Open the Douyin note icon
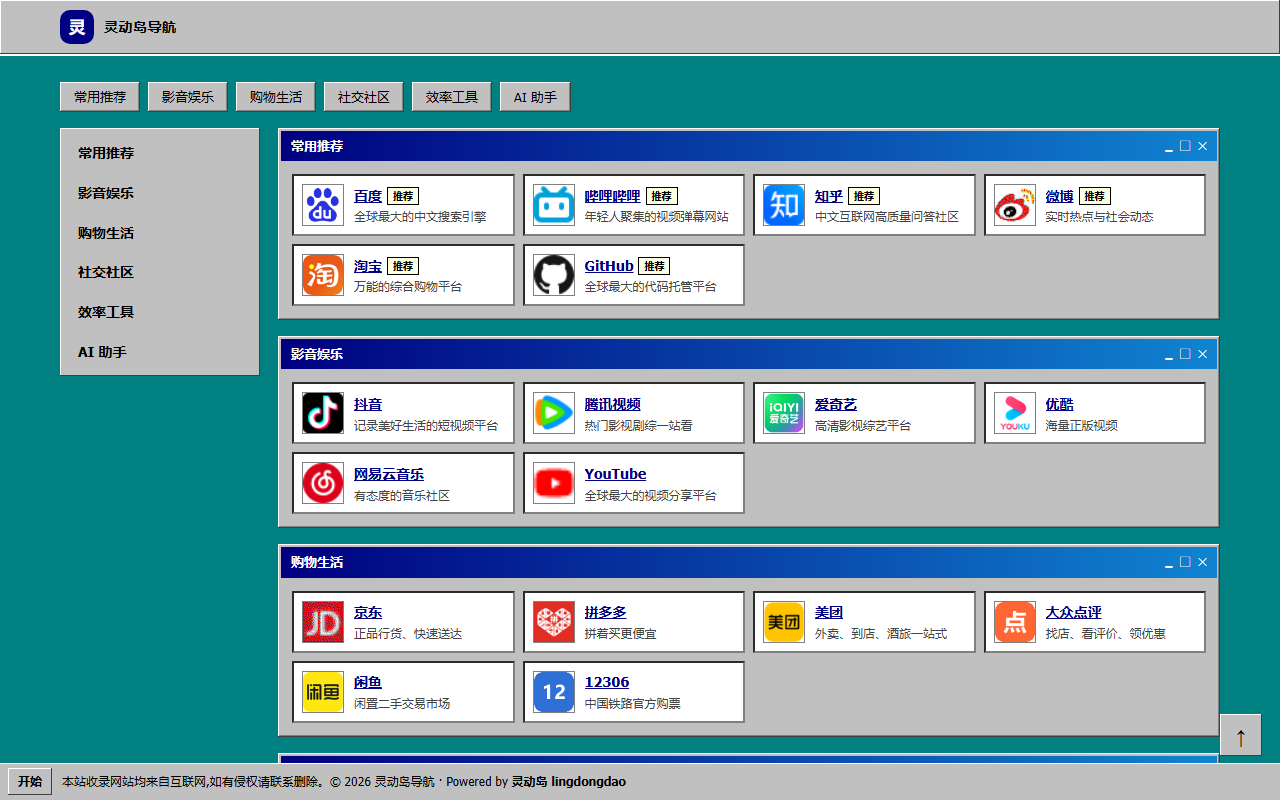 (x=323, y=413)
